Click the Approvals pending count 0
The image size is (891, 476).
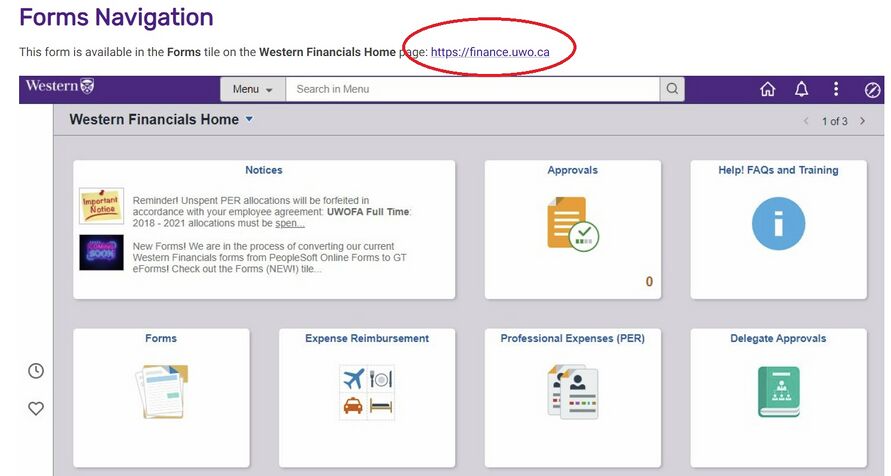click(x=649, y=282)
